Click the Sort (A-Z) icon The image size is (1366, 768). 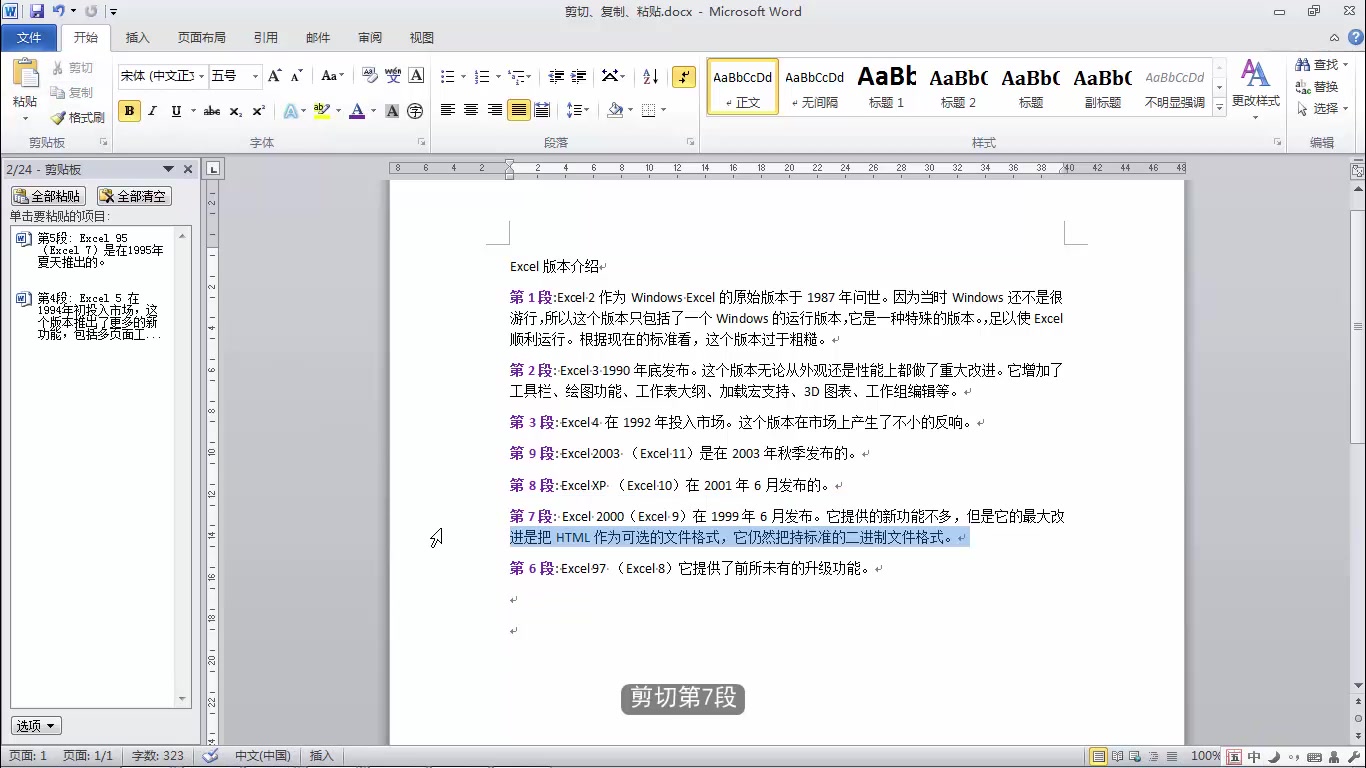pyautogui.click(x=650, y=76)
